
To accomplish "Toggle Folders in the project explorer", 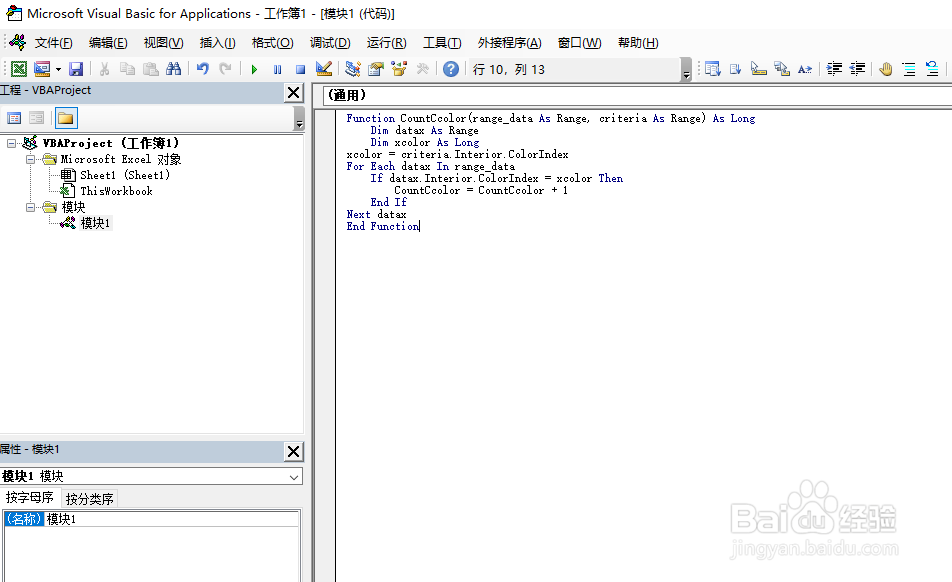I will [x=66, y=118].
